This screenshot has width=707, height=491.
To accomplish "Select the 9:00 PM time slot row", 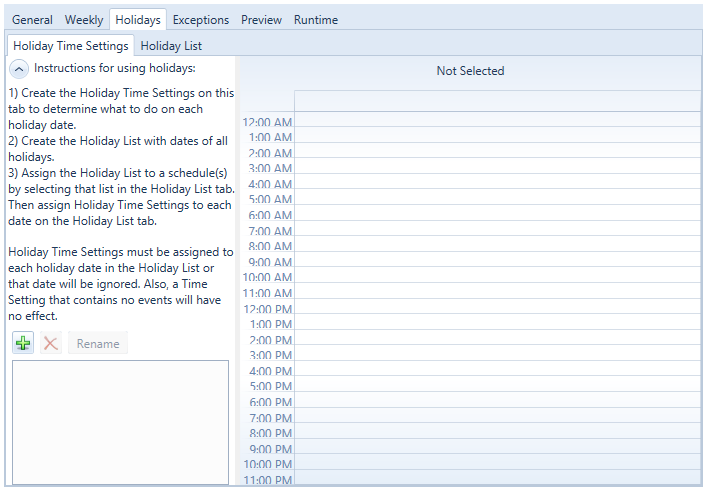I will coord(497,446).
